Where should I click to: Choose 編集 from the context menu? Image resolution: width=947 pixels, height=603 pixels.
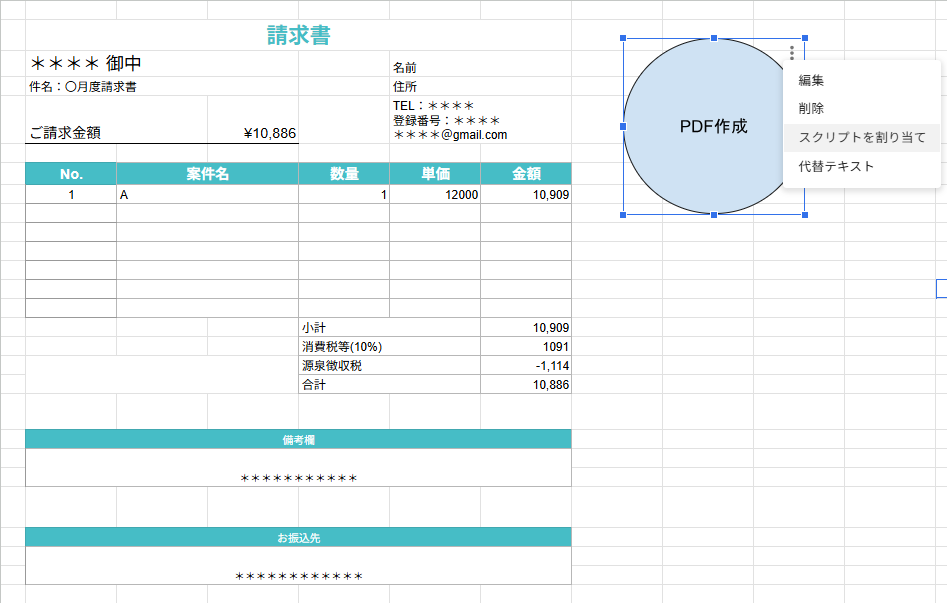coord(811,81)
